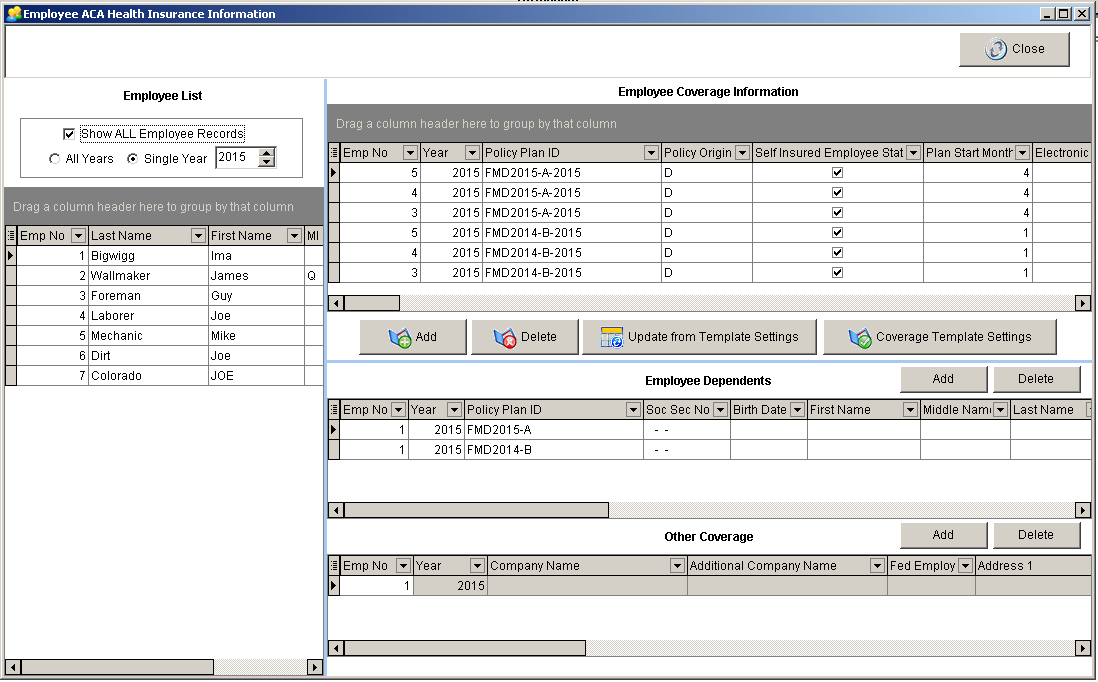Click Employee List grid column chooser icon
Screen dimensions: 1098x682
[x=11, y=236]
